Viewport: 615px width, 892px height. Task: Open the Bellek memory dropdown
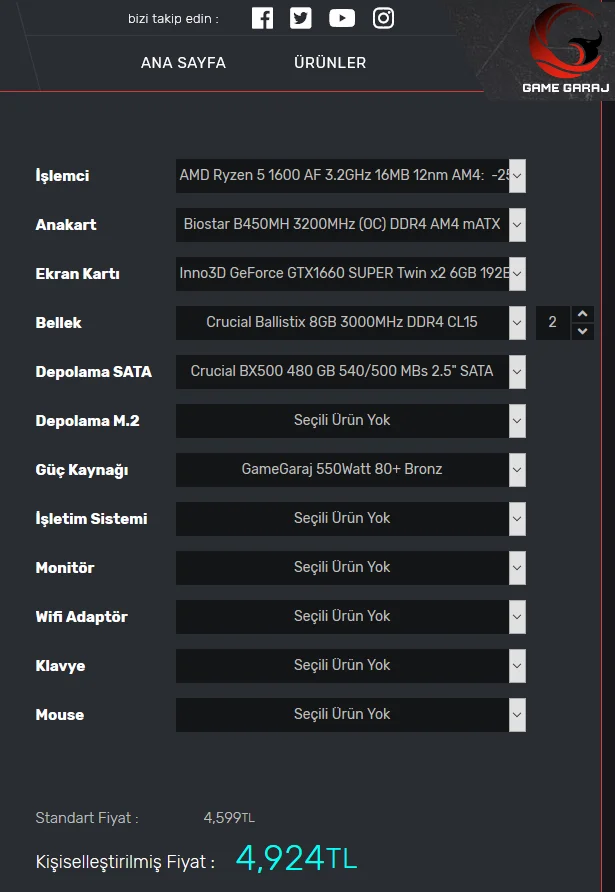(351, 322)
